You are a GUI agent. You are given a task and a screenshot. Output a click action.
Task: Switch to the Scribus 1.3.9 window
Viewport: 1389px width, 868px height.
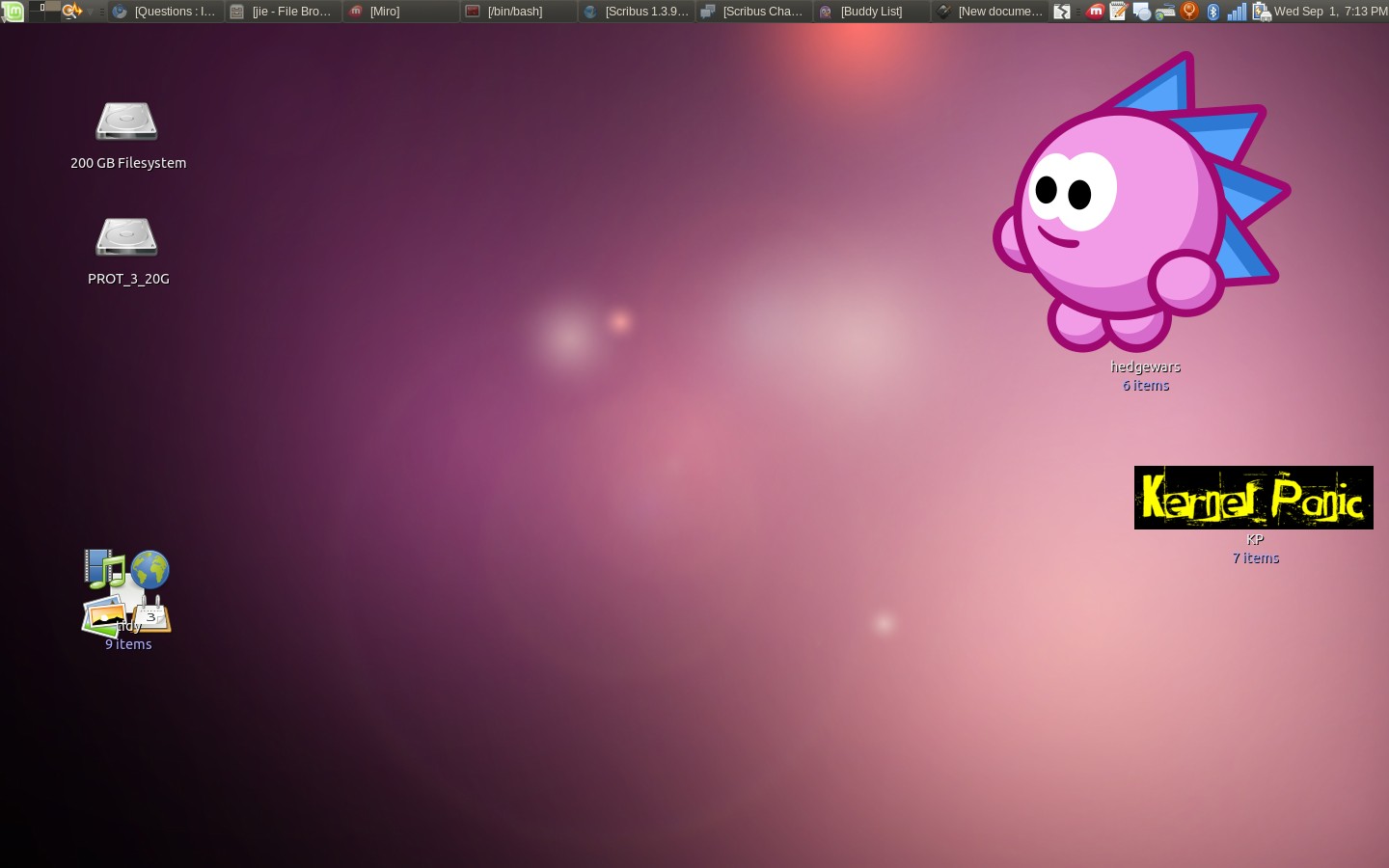[636, 12]
